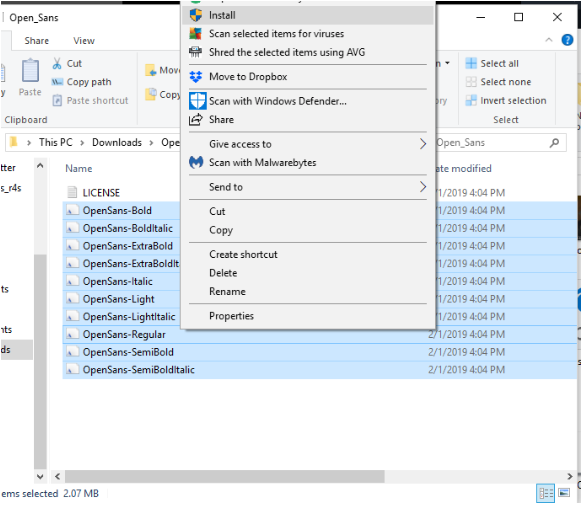
Task: Sort by the Date modified column
Action: pos(463,169)
